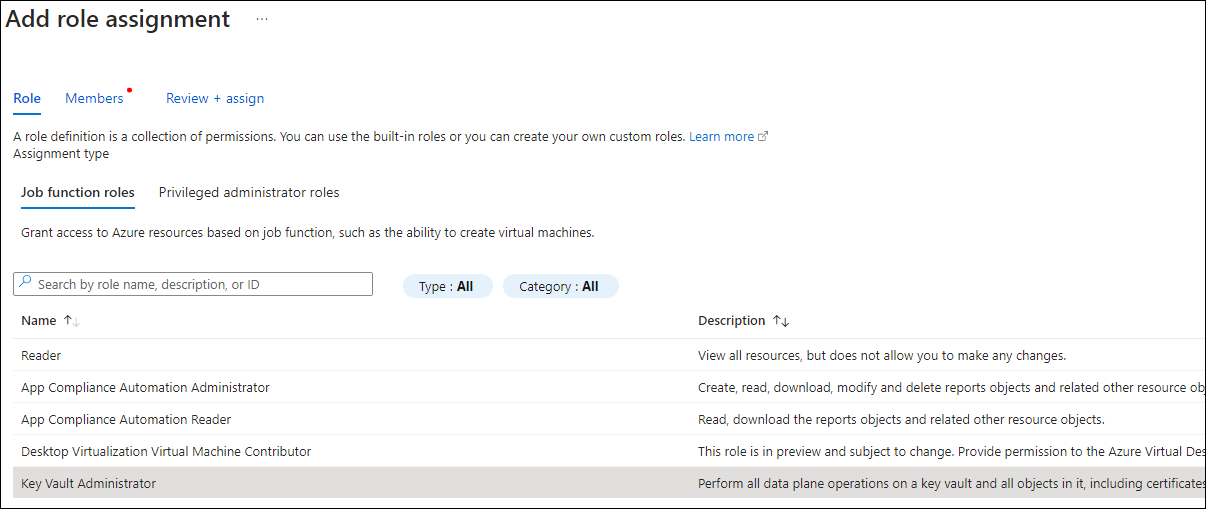Pick the App Compliance Automation Reader role
The width and height of the screenshot is (1206, 509).
click(x=126, y=419)
